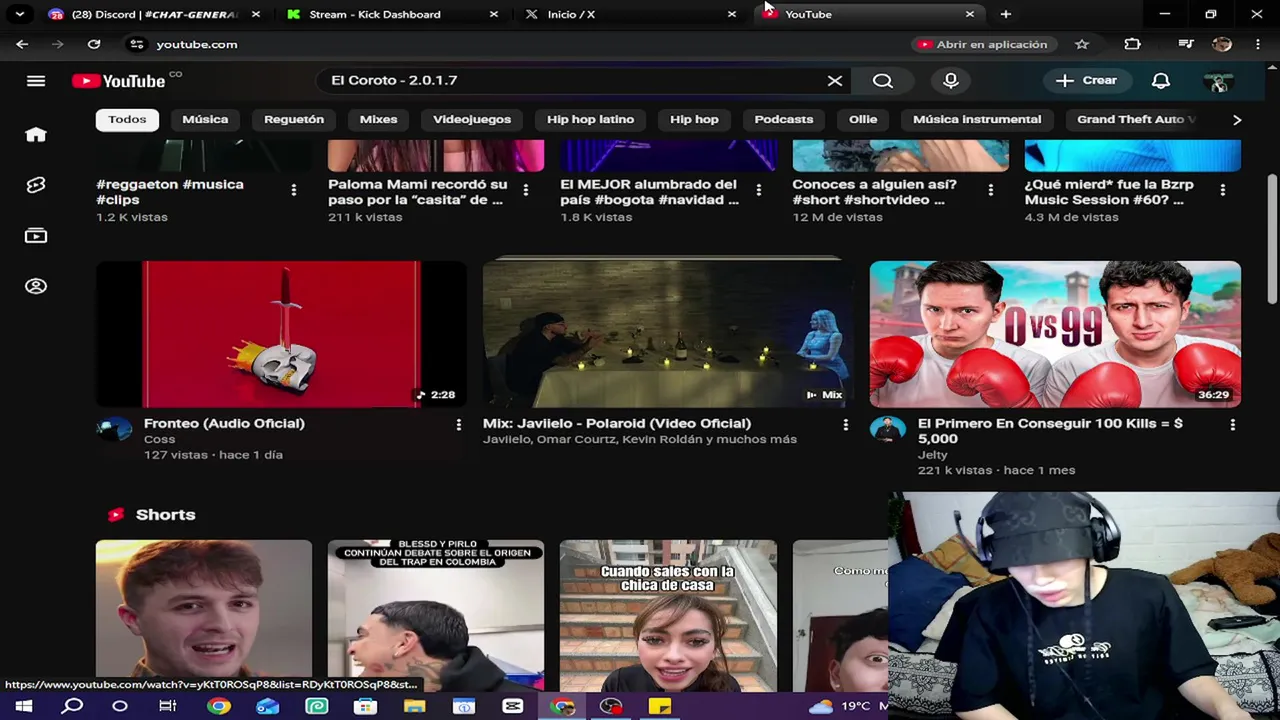View site information icon beside the URL
Viewport: 1280px width, 720px height.
pyautogui.click(x=137, y=44)
